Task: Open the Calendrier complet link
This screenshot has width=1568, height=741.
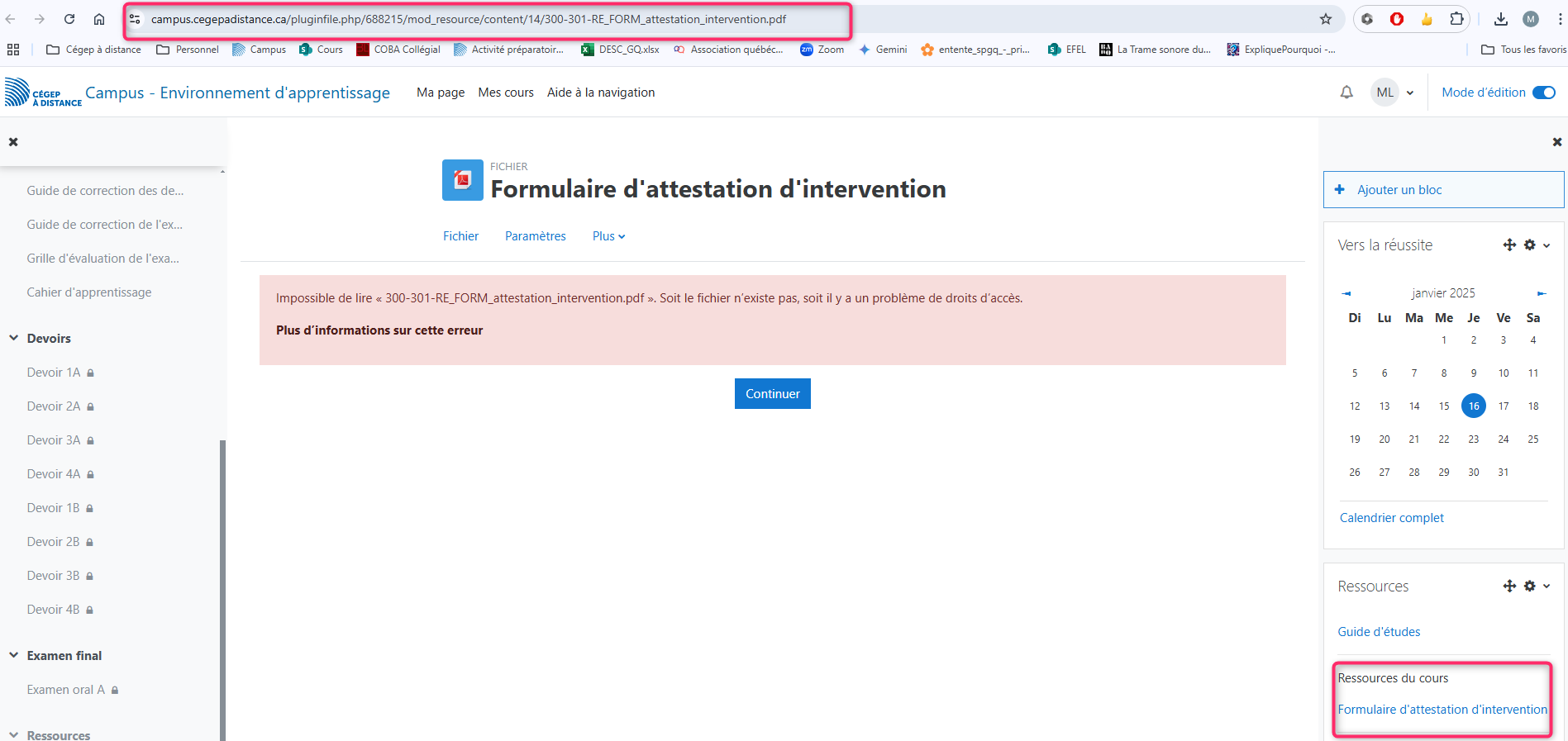Action: click(x=1391, y=518)
